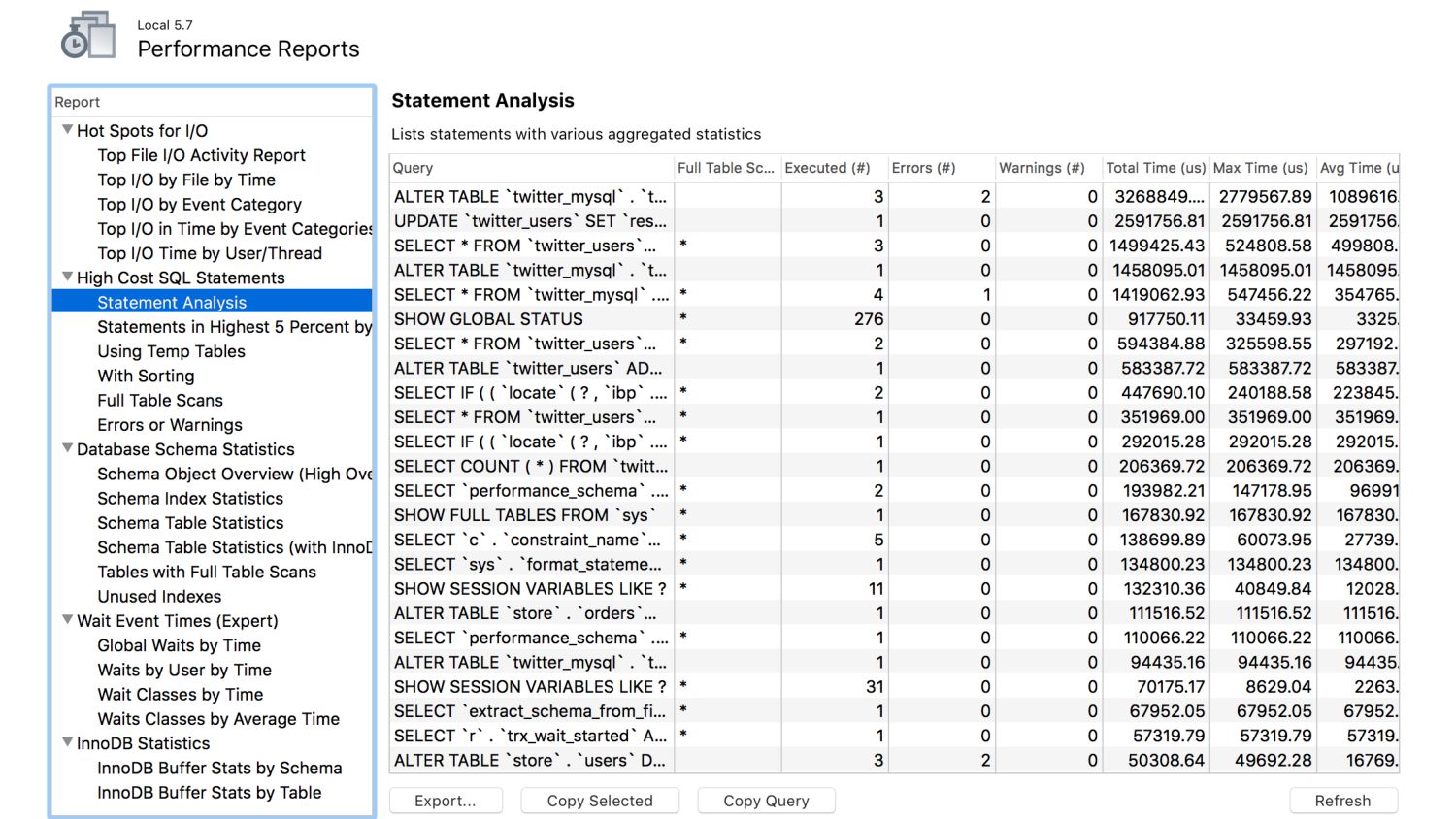Click the 2779567.89 max time cell
Image resolution: width=1456 pixels, height=819 pixels.
1265,197
